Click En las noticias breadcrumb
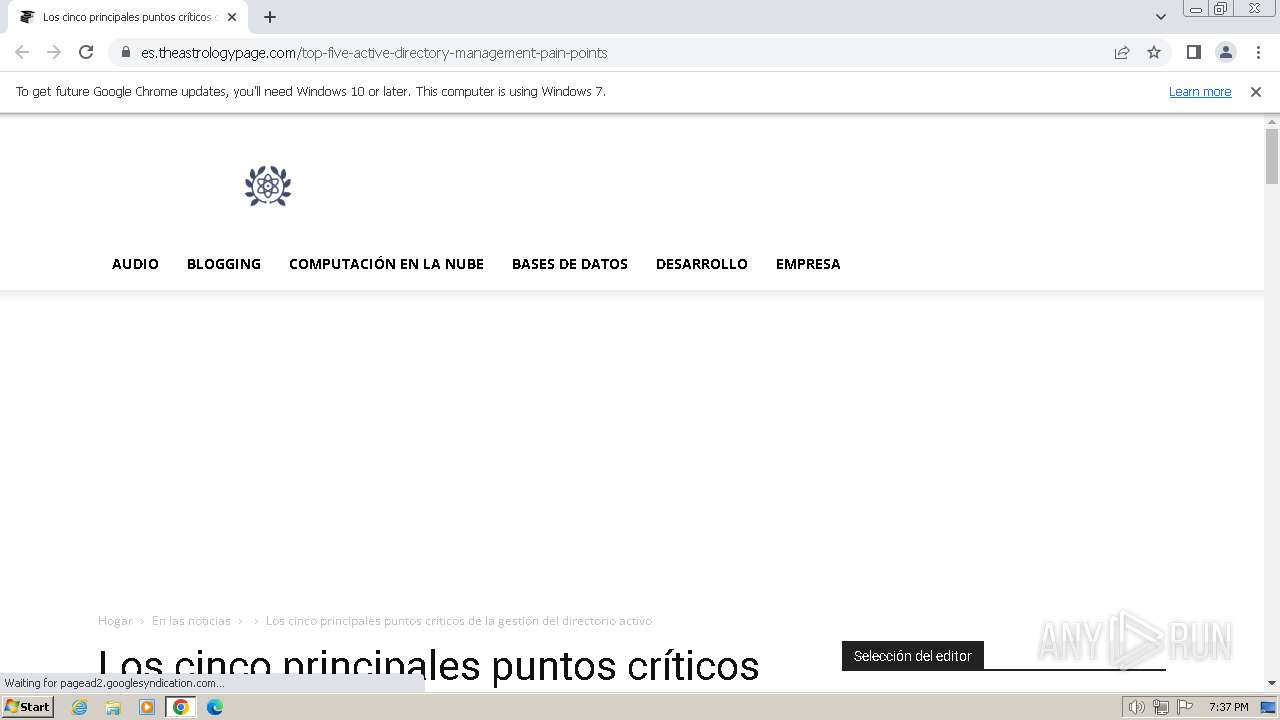The height and width of the screenshot is (720, 1280). (x=191, y=621)
